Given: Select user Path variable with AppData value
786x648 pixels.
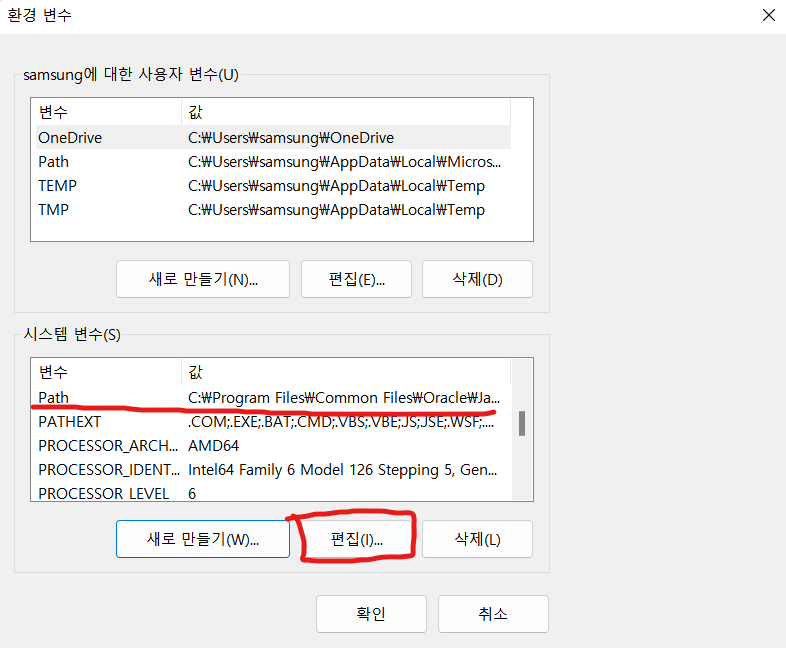Looking at the screenshot, I should pos(273,161).
